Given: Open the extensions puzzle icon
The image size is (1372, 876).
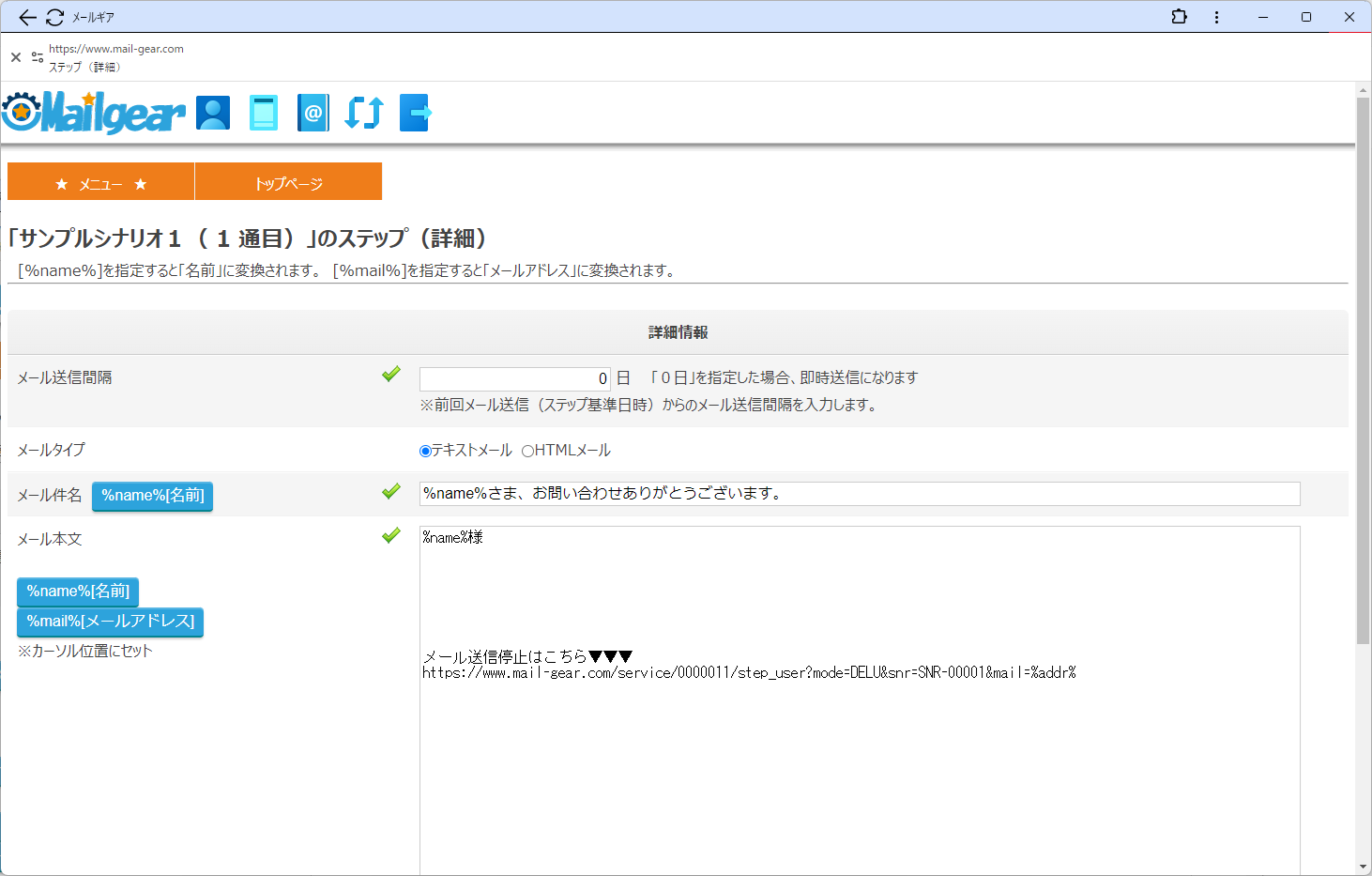Looking at the screenshot, I should pos(1180,17).
